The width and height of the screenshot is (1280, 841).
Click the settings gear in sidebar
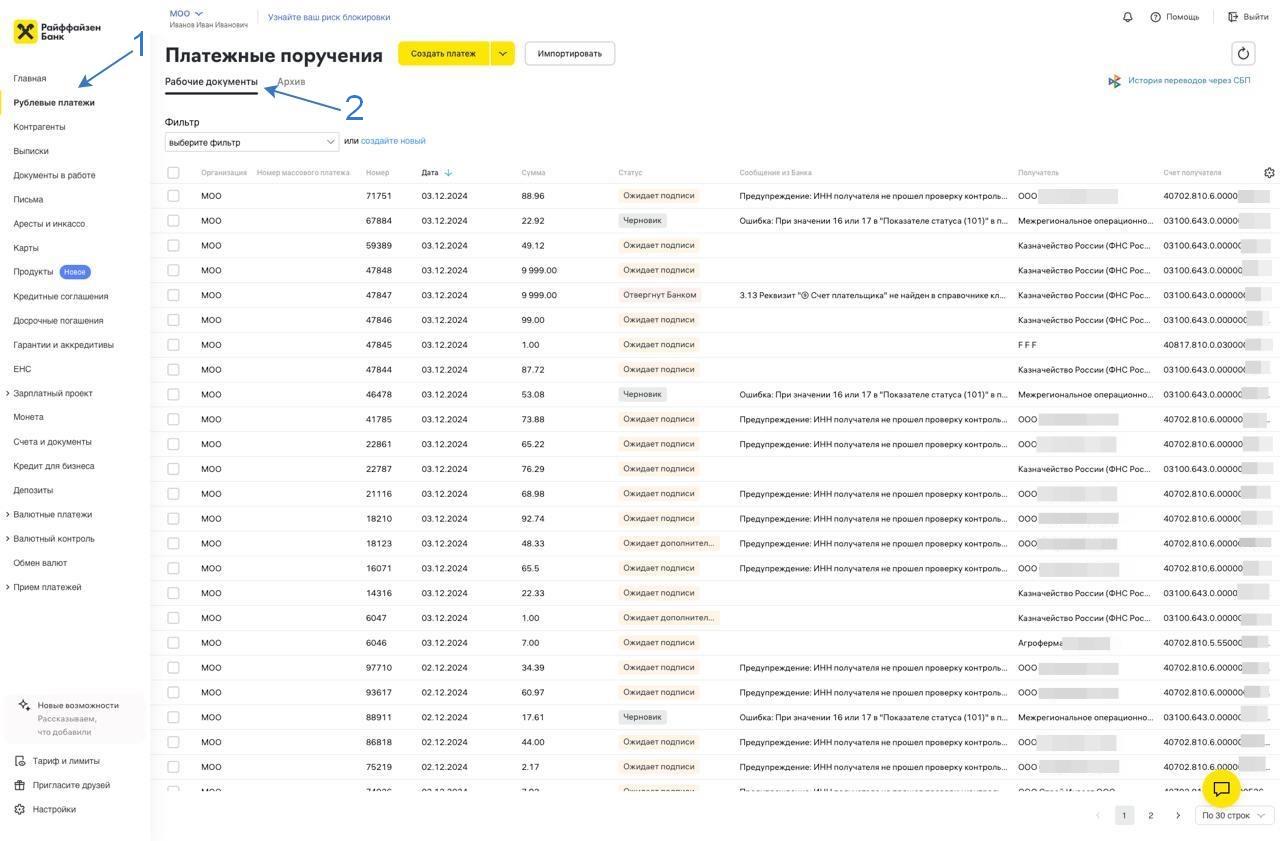pos(20,809)
